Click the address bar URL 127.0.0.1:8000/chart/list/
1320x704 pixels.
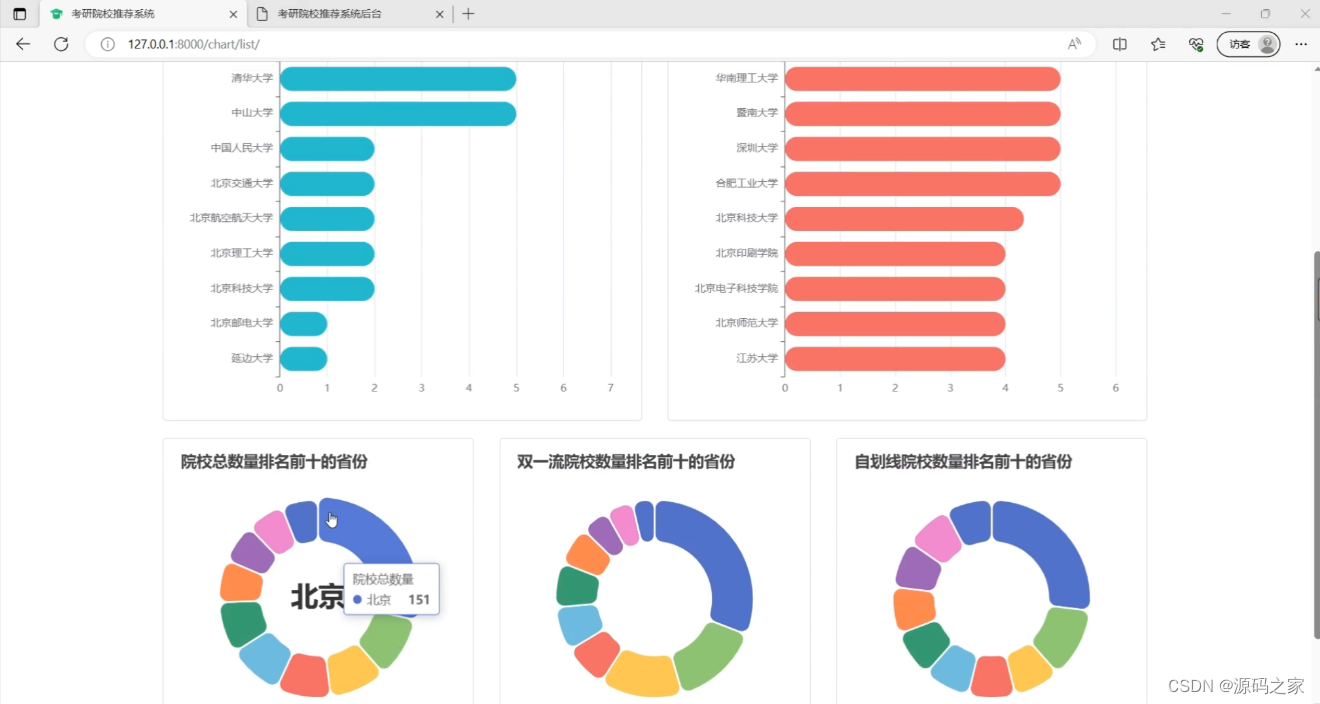193,44
